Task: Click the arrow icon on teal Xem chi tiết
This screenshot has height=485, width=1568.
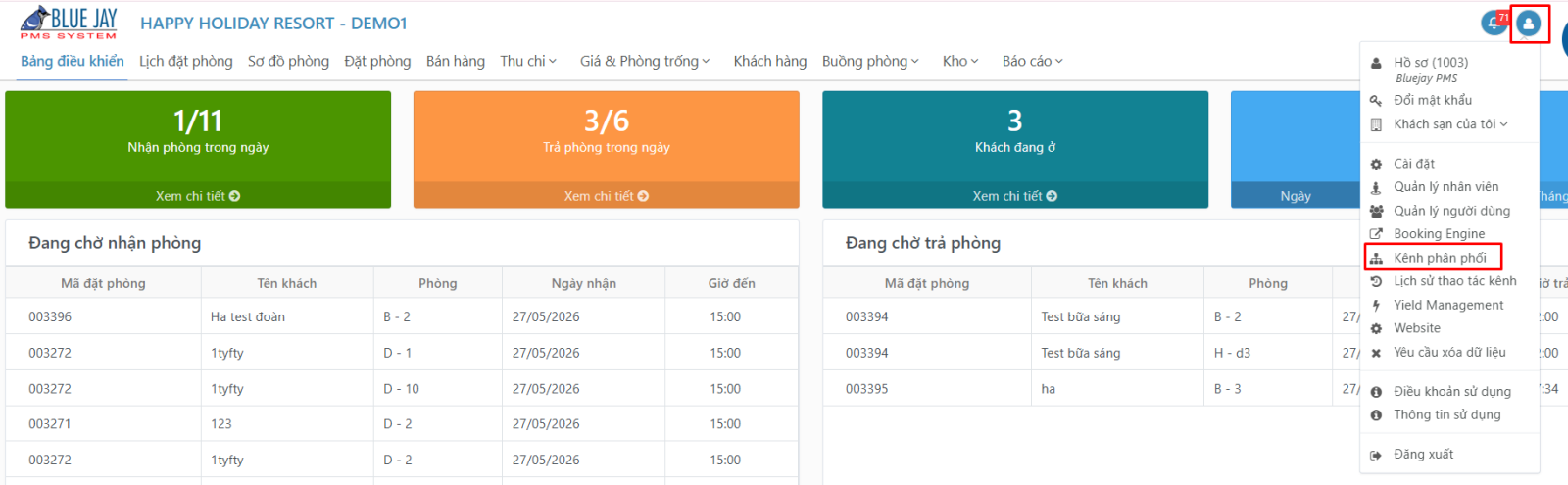Action: pyautogui.click(x=1052, y=196)
